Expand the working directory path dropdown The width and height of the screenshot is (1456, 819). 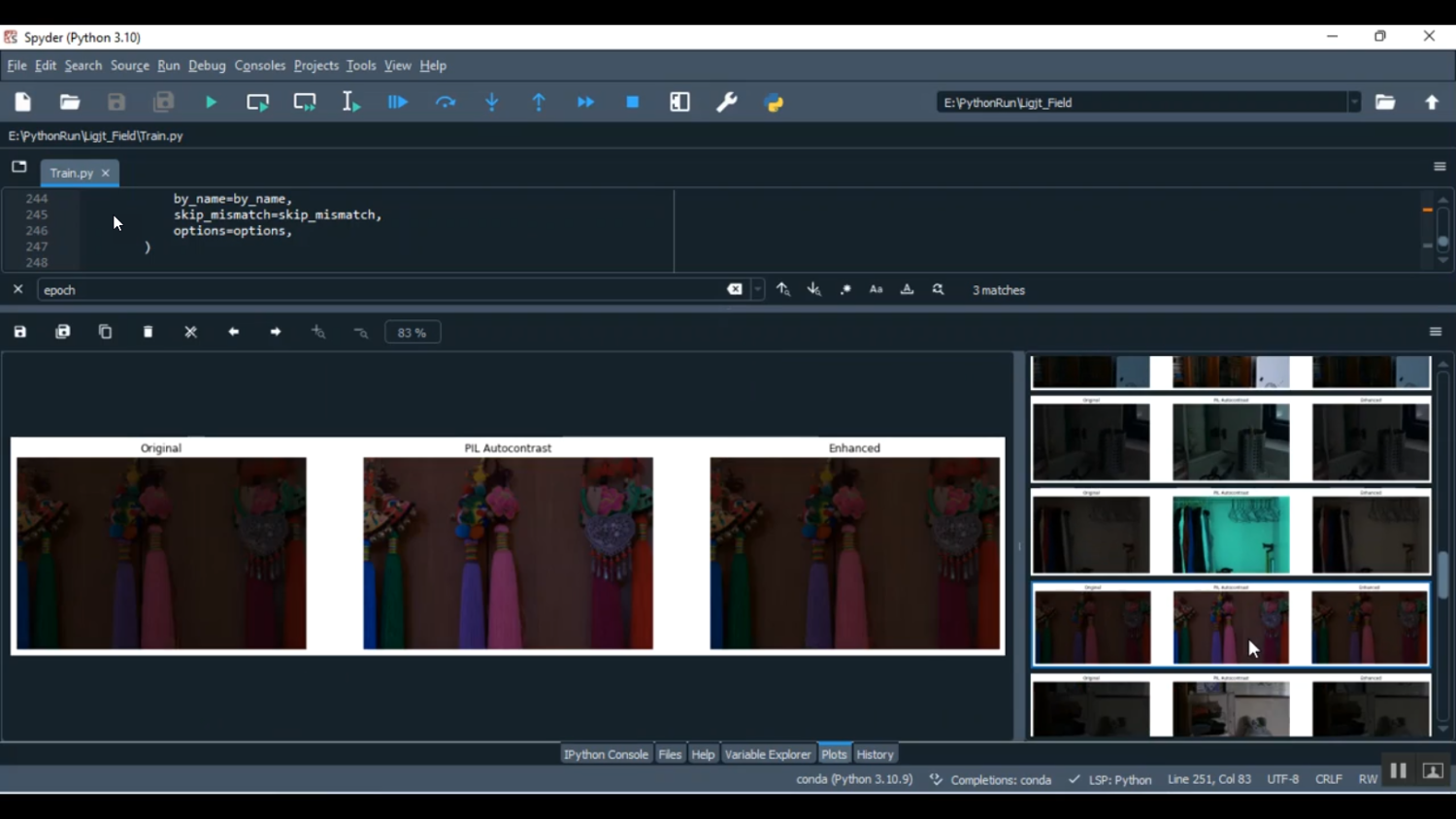pos(1354,103)
